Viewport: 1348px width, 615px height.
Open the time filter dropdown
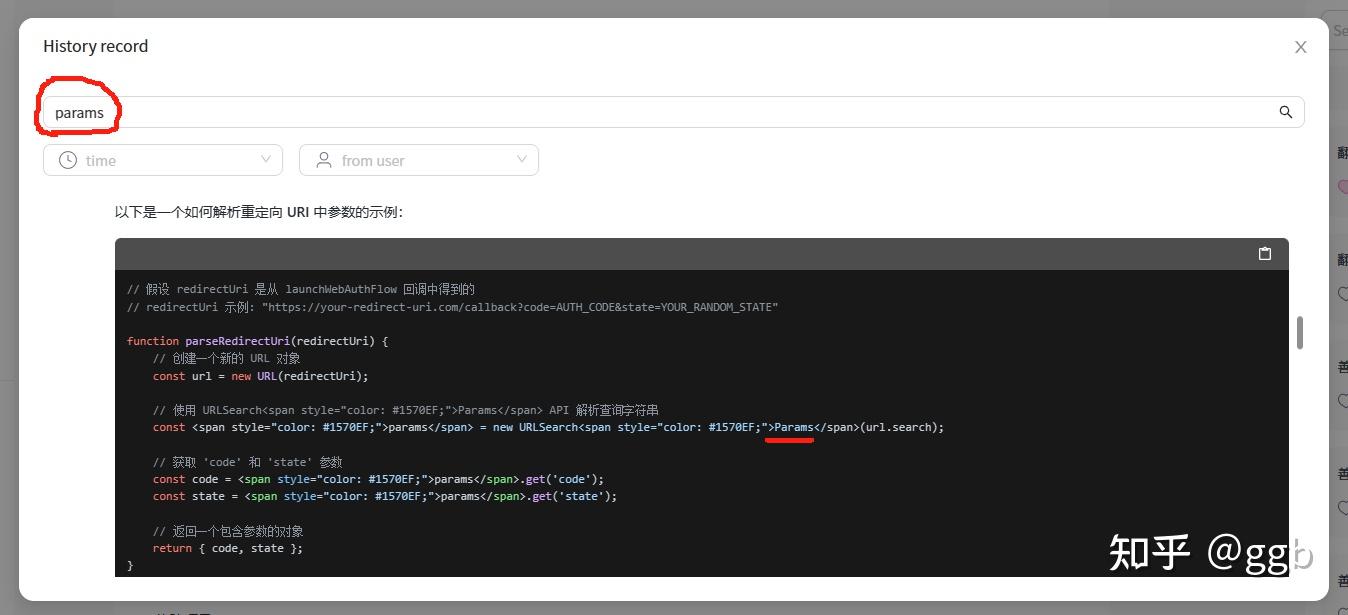click(x=163, y=159)
